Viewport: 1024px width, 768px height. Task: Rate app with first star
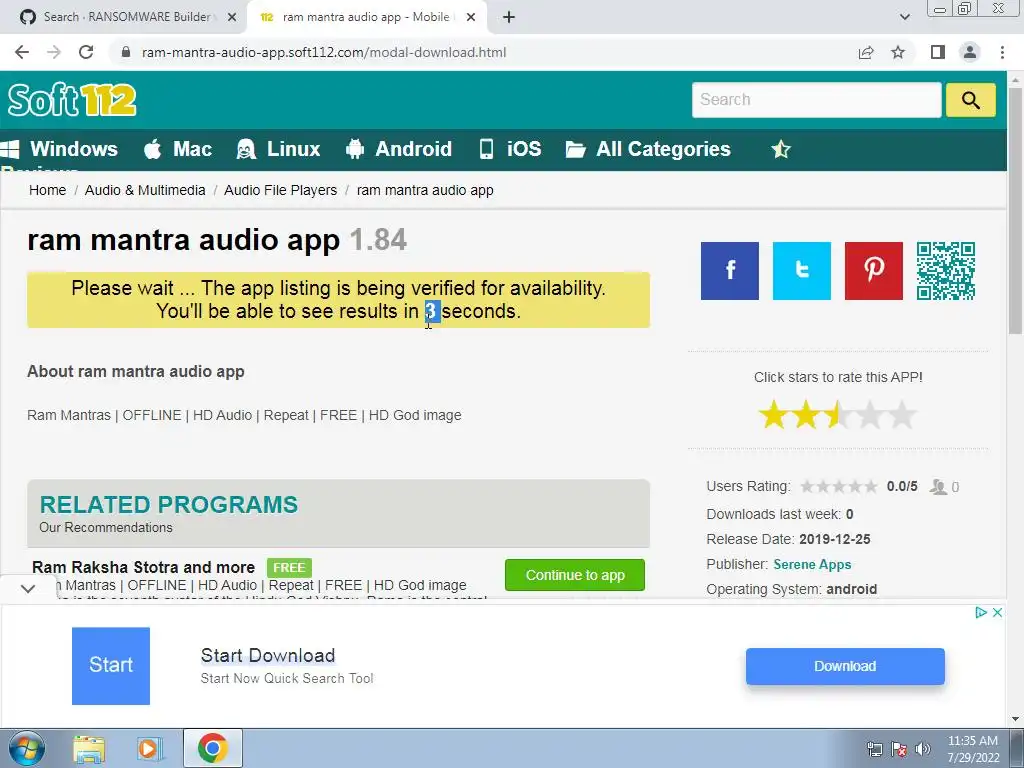click(774, 415)
